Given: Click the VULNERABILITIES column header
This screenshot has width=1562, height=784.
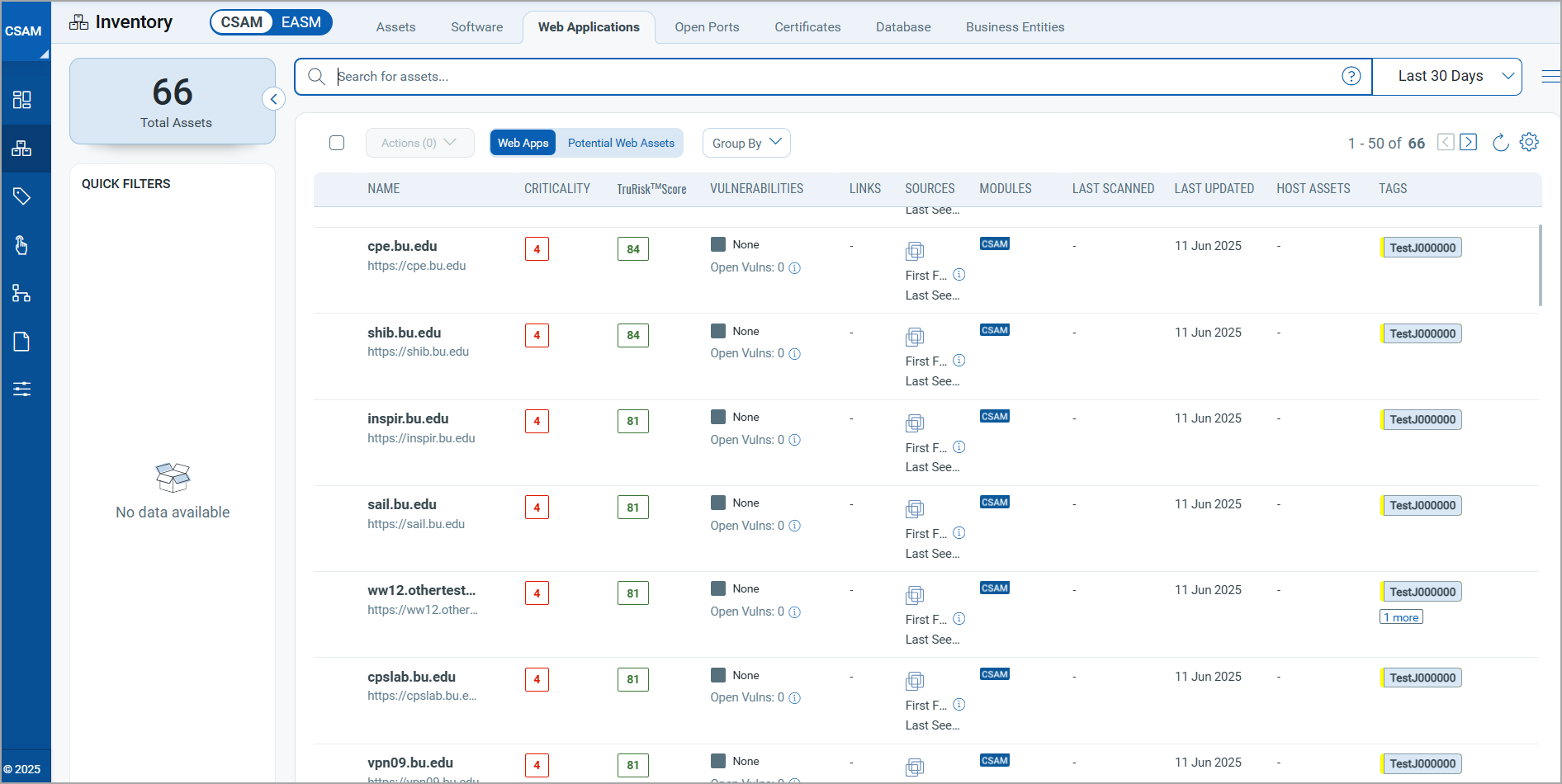Looking at the screenshot, I should [x=756, y=189].
